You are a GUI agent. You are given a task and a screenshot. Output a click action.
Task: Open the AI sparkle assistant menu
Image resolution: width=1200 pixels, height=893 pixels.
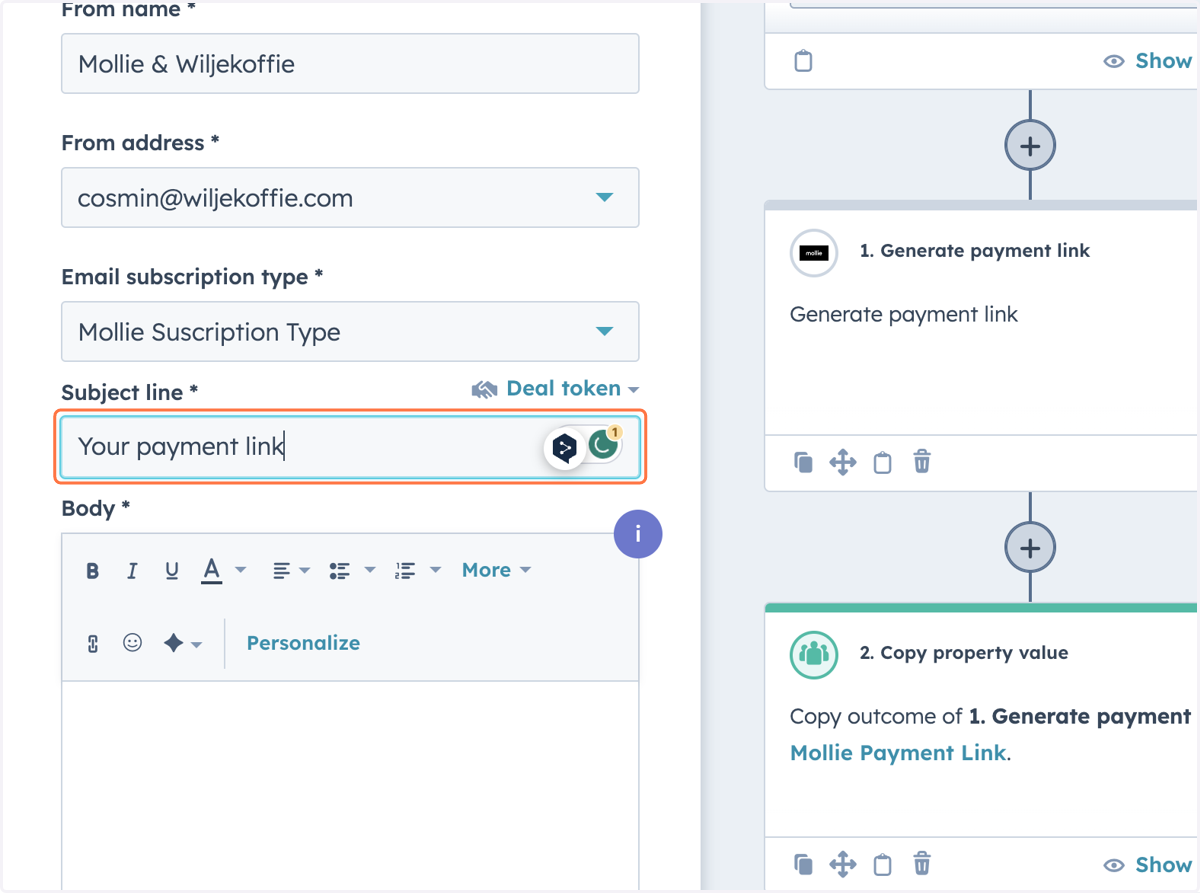tap(182, 643)
